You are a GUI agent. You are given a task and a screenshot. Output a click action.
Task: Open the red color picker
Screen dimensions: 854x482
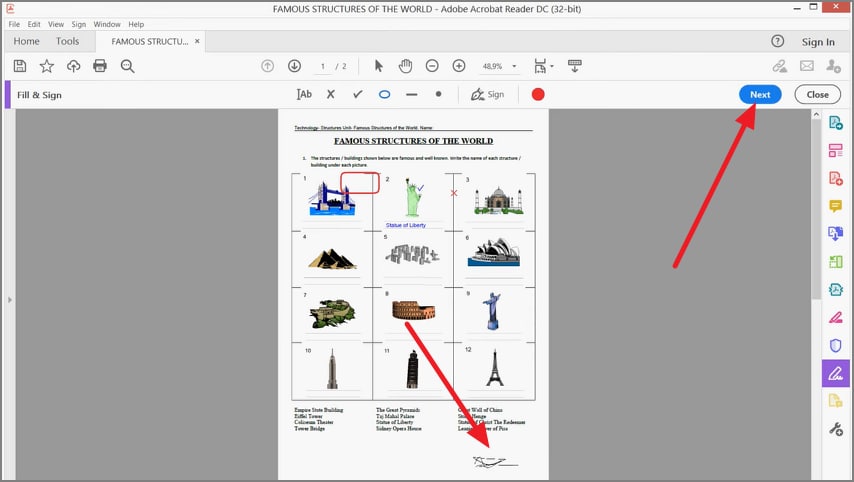click(x=538, y=94)
